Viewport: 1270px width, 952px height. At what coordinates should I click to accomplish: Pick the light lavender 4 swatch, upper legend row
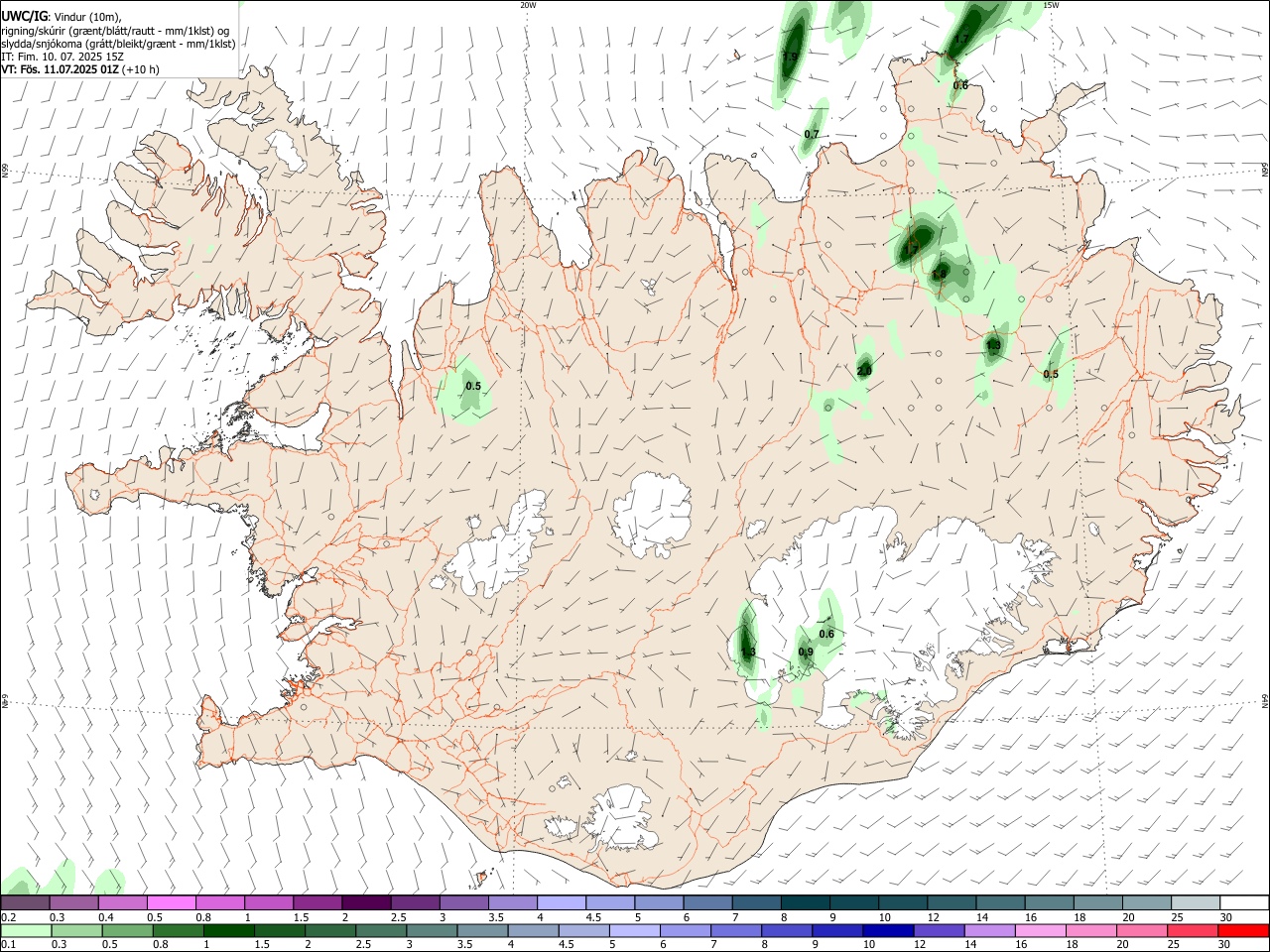[561, 902]
